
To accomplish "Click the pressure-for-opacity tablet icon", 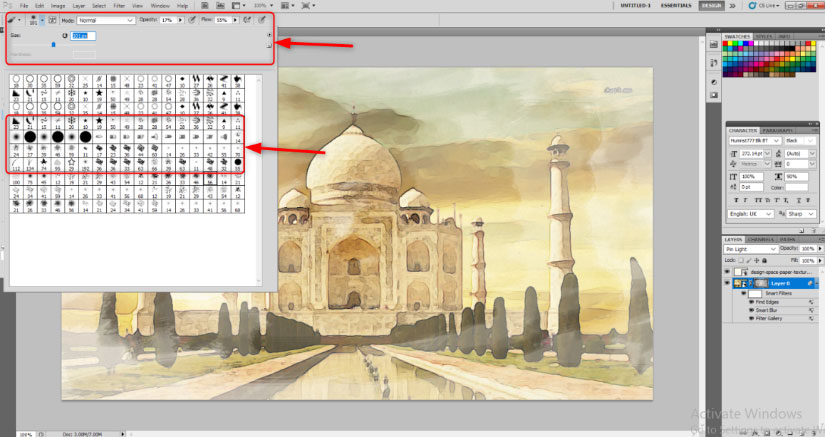I will [192, 20].
